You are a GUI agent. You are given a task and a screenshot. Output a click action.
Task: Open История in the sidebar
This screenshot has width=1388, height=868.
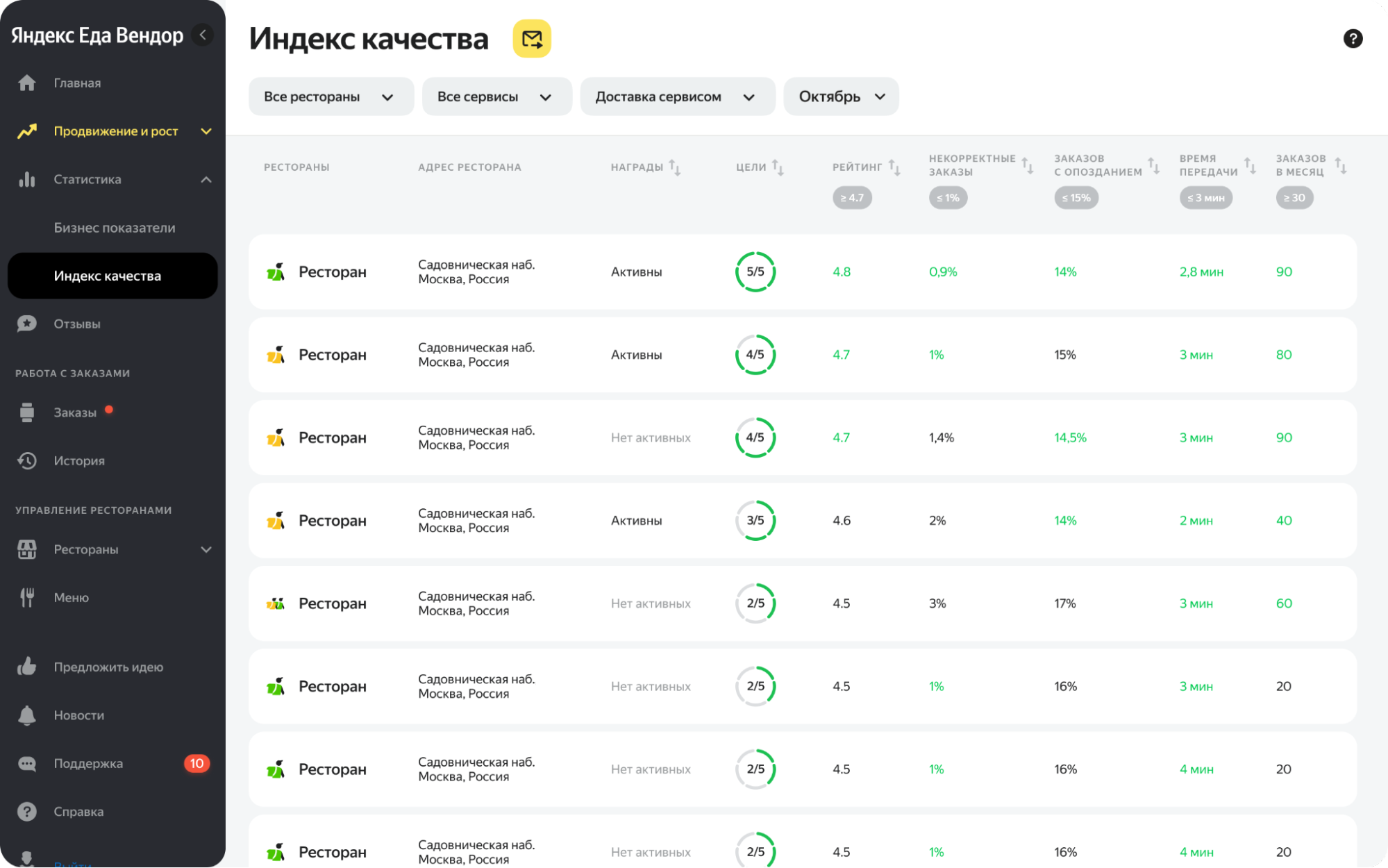[79, 460]
